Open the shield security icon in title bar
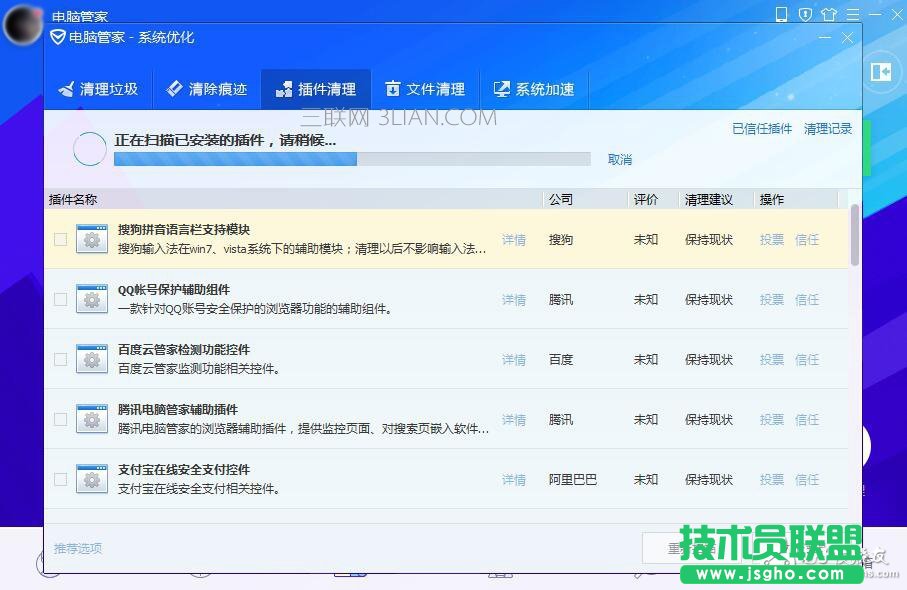The image size is (907, 590). point(805,14)
